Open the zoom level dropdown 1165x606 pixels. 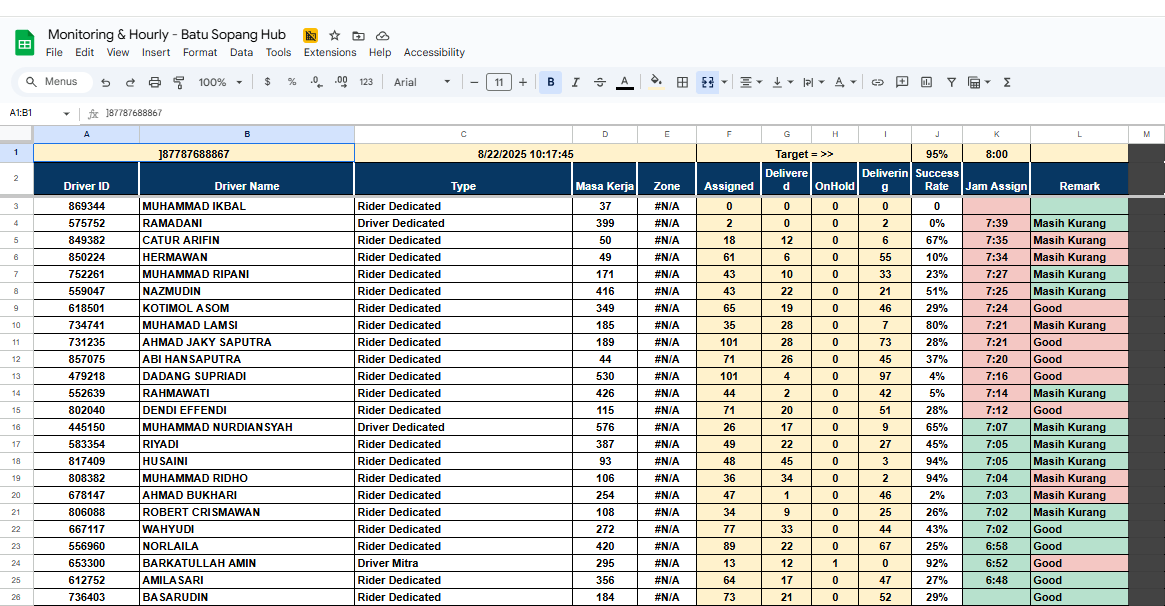[x=218, y=82]
